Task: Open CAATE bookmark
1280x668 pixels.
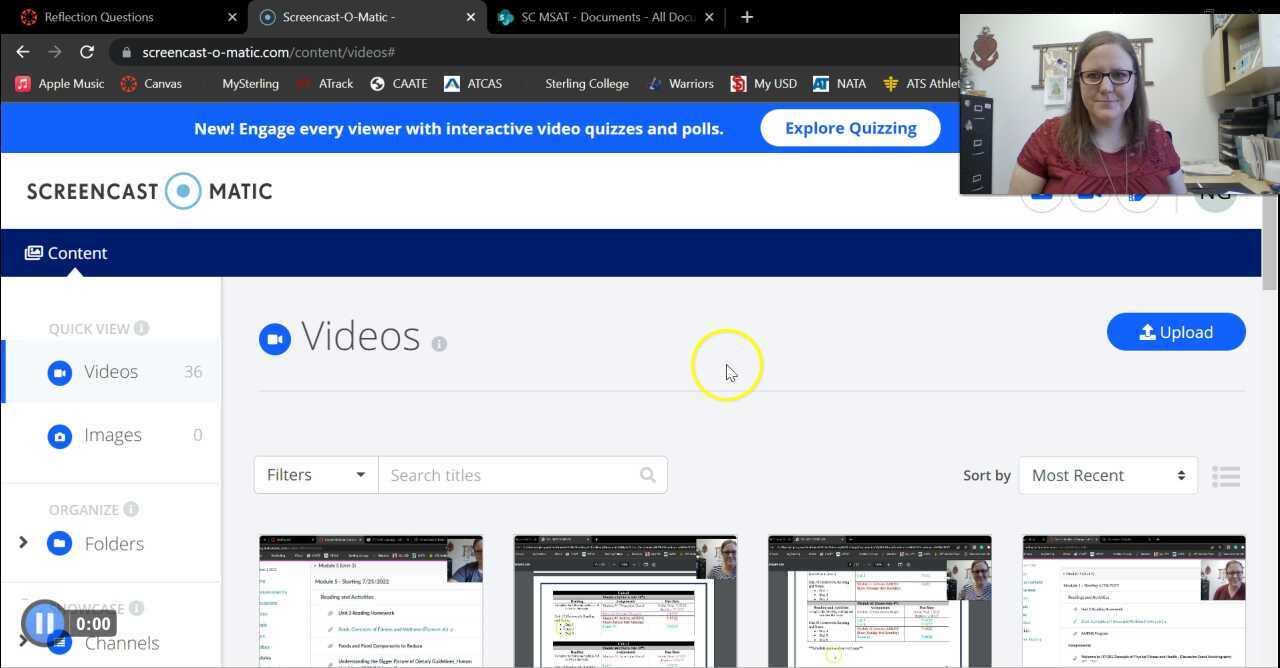Action: tap(399, 84)
